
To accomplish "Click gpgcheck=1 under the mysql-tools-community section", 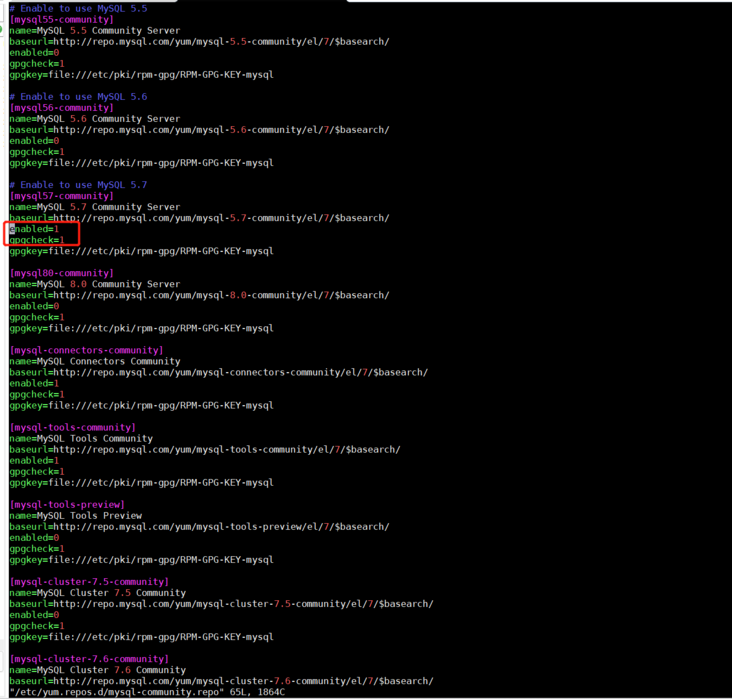I will point(37,472).
